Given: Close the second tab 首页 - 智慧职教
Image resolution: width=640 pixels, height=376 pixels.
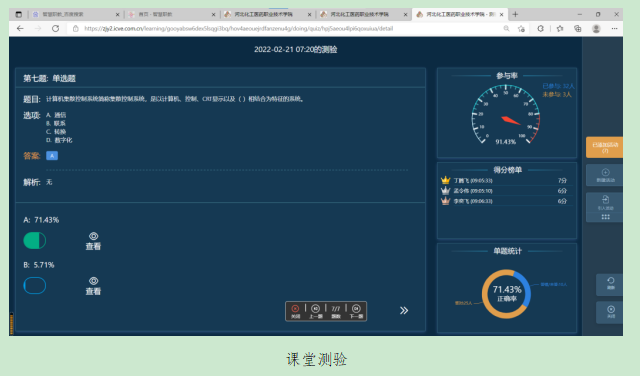Looking at the screenshot, I should pyautogui.click(x=213, y=14).
